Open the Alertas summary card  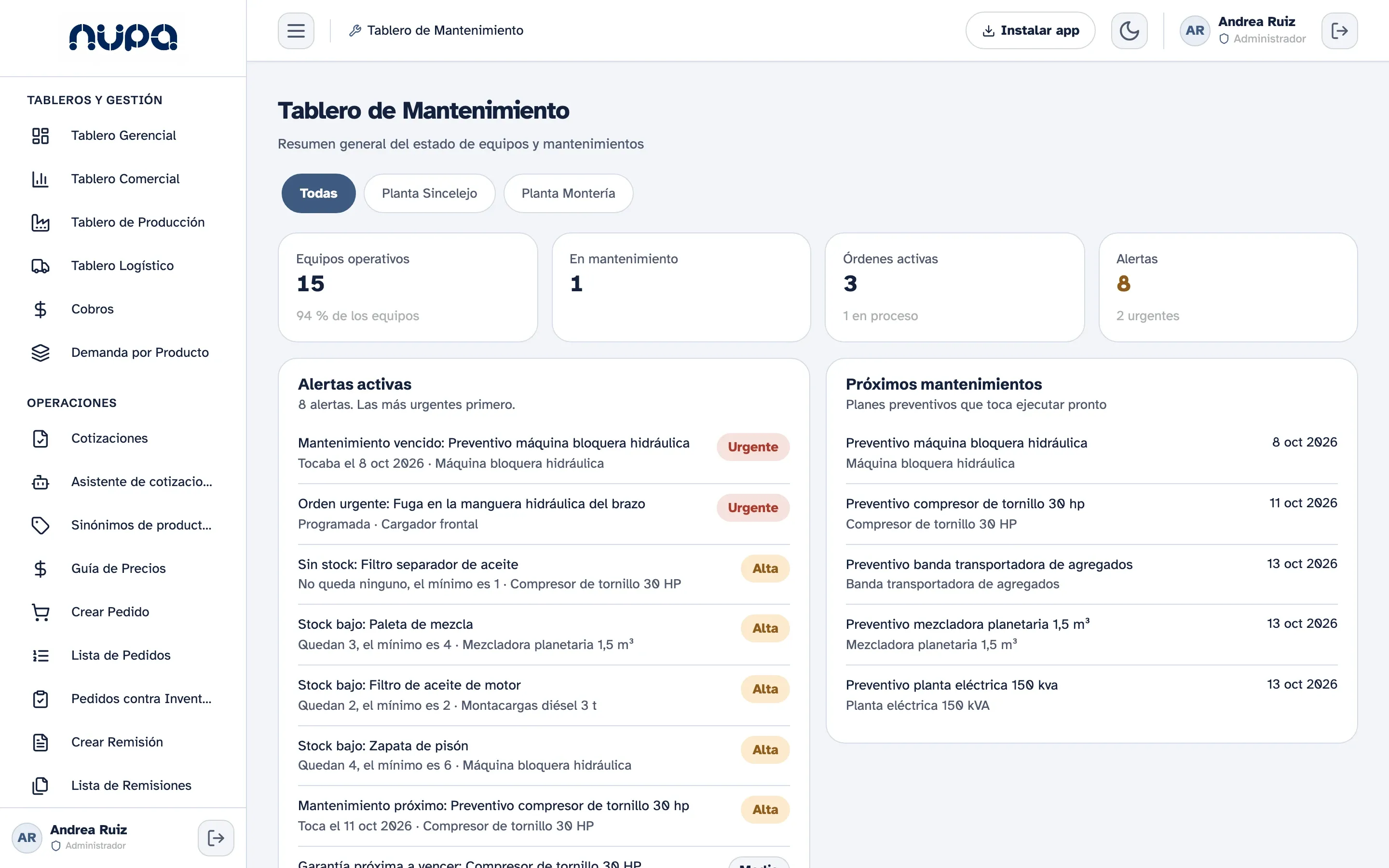coord(1228,287)
